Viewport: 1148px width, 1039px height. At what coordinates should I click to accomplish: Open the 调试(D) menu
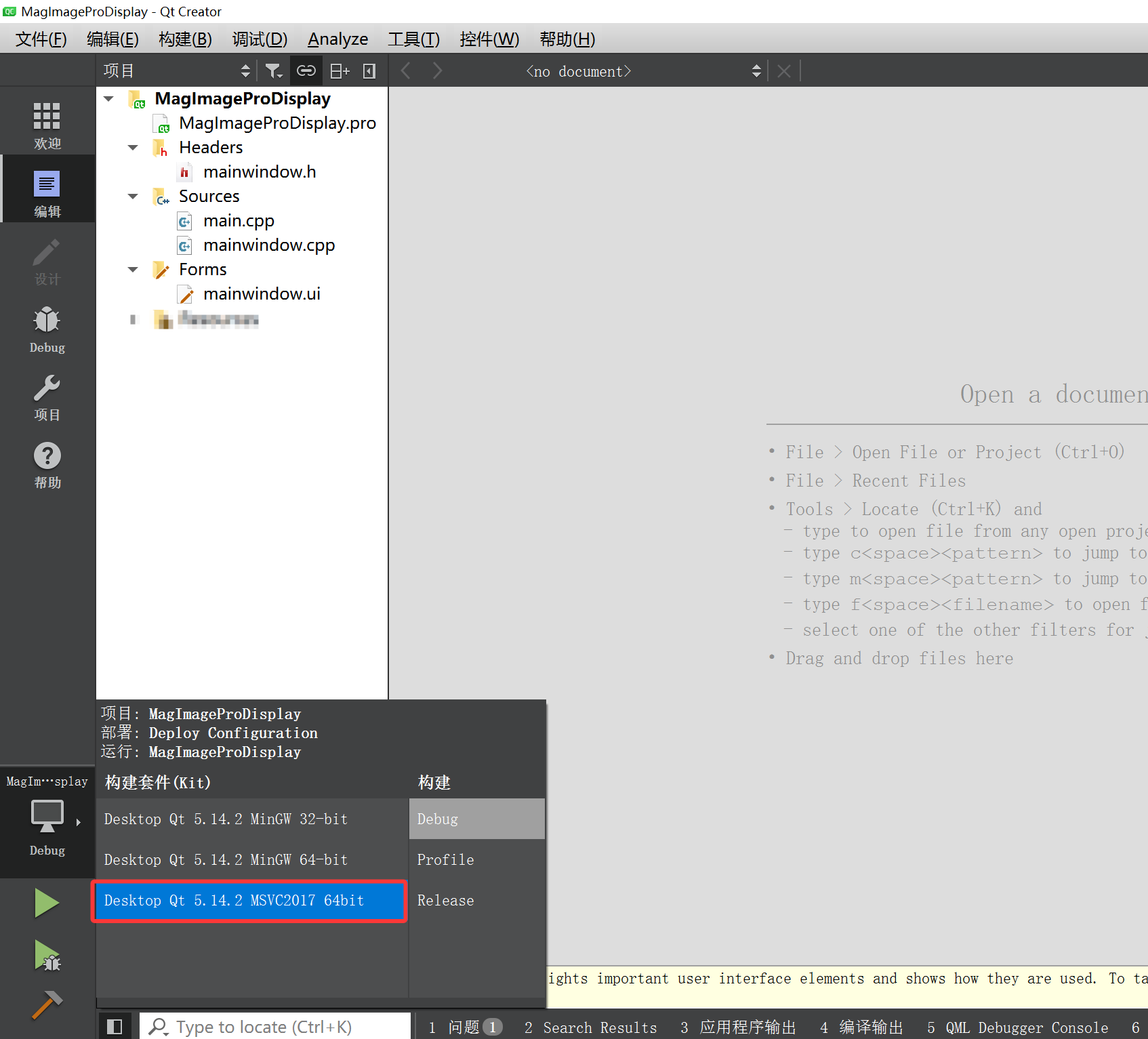click(x=260, y=39)
